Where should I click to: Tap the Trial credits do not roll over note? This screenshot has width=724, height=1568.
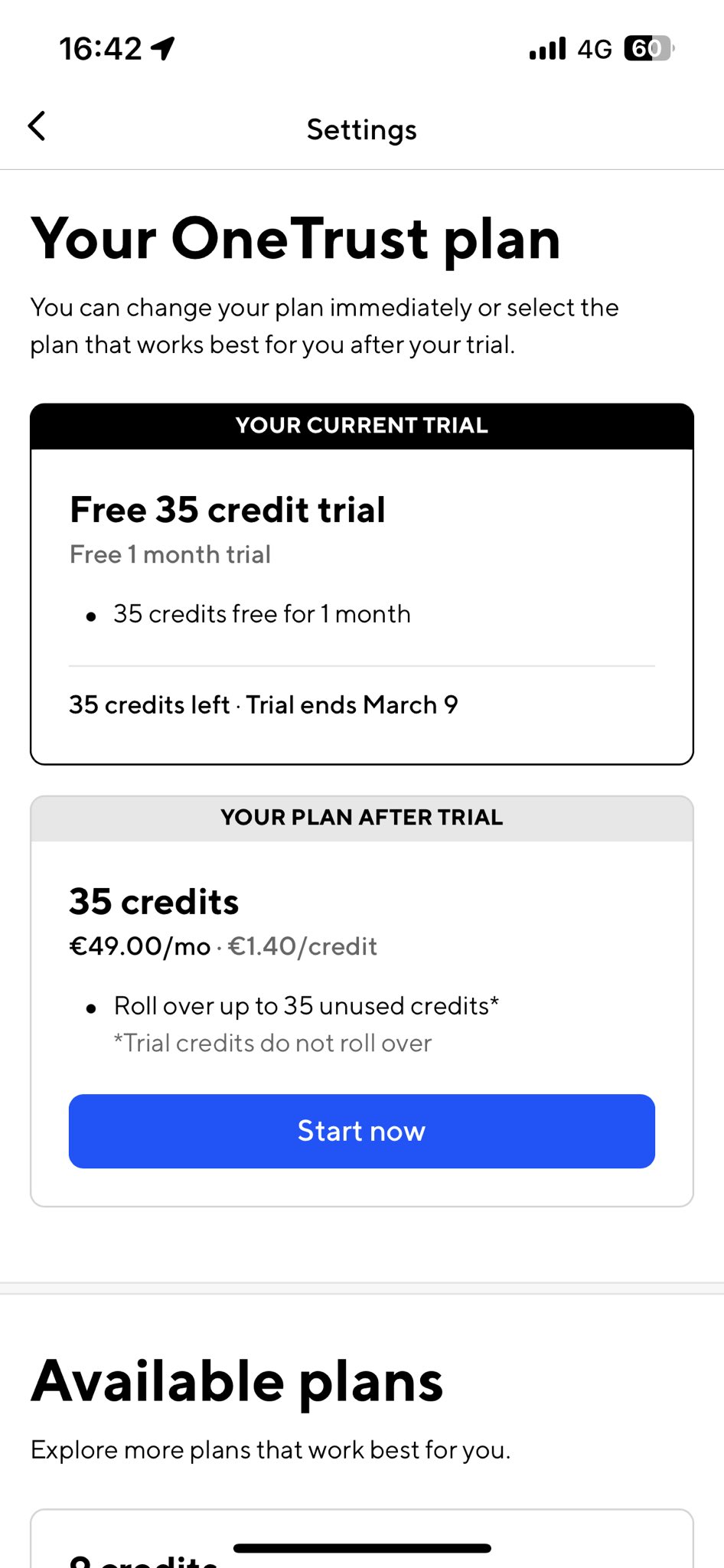coord(272,1043)
